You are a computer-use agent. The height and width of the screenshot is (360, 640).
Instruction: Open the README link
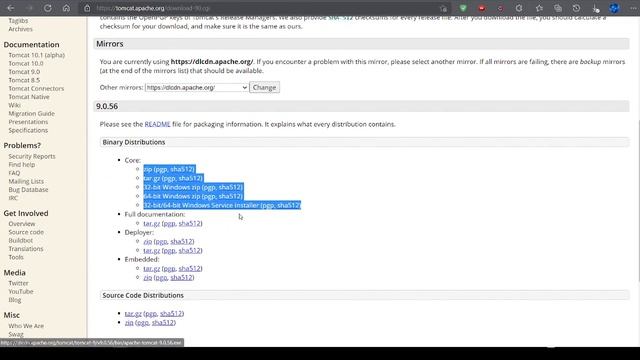[157, 124]
